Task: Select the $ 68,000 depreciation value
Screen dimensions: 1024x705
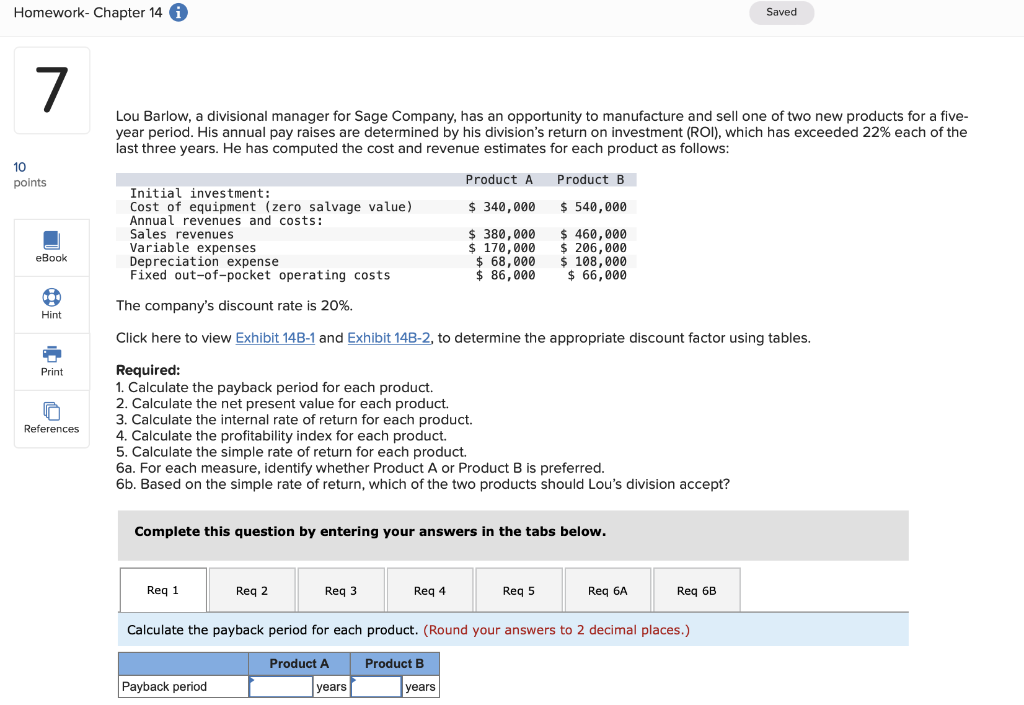Action: (505, 262)
